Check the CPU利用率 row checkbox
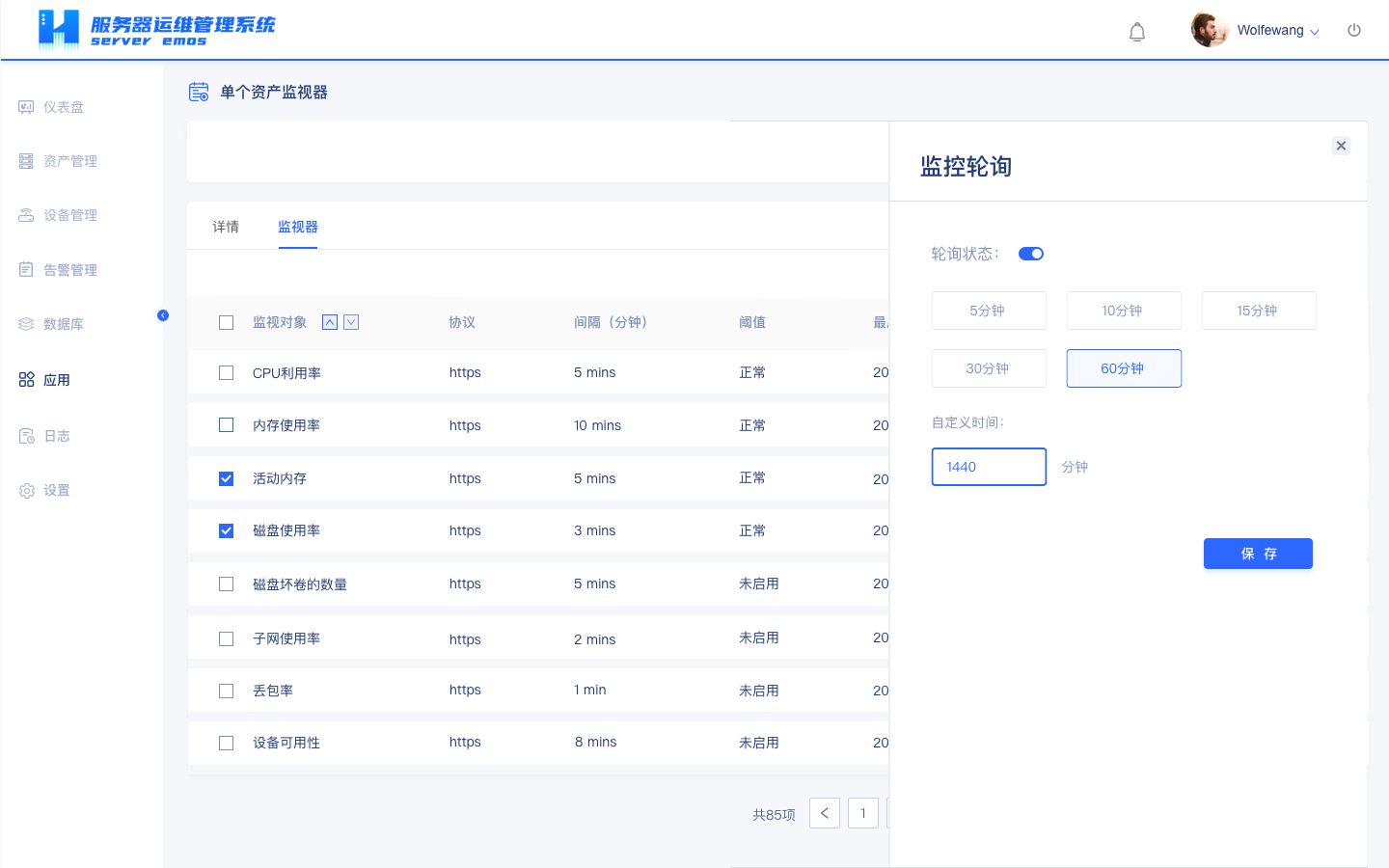1389x868 pixels. [227, 373]
